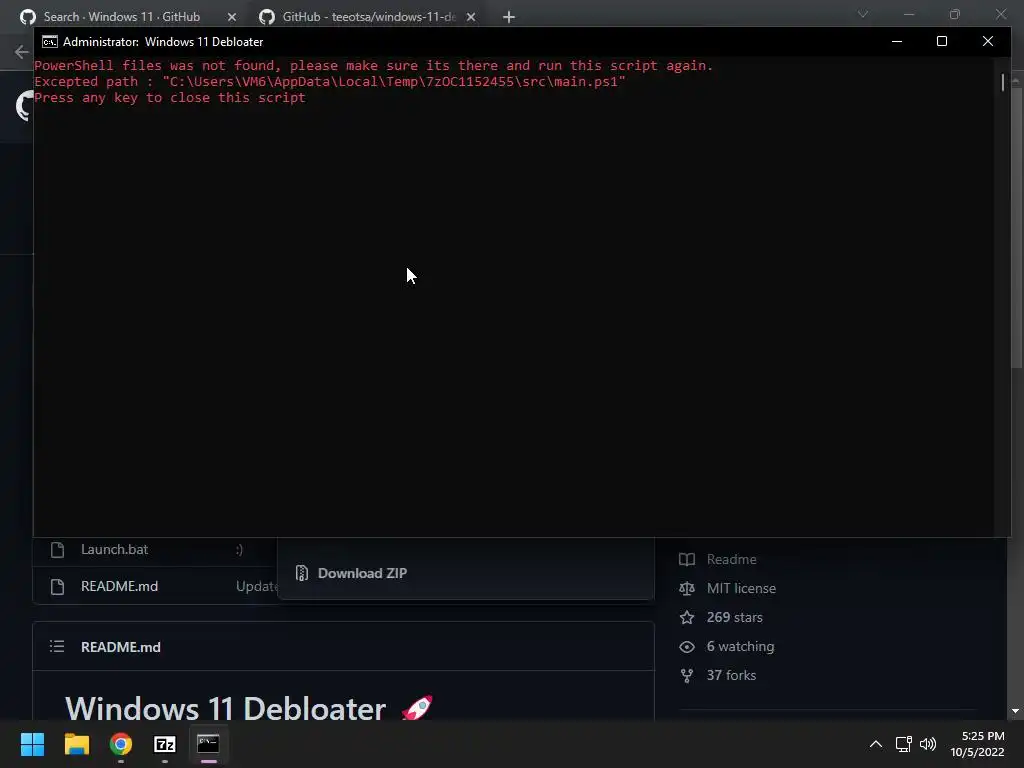
Task: Open a new Chrome tab
Action: point(509,17)
